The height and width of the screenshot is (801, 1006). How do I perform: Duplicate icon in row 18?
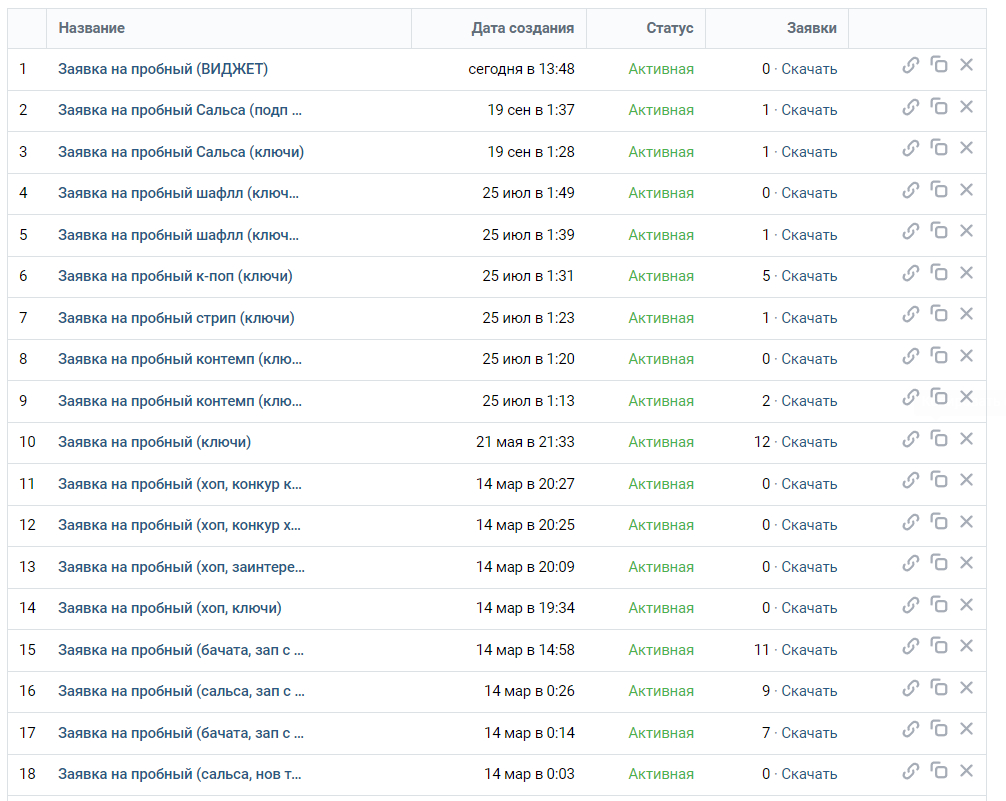(939, 771)
